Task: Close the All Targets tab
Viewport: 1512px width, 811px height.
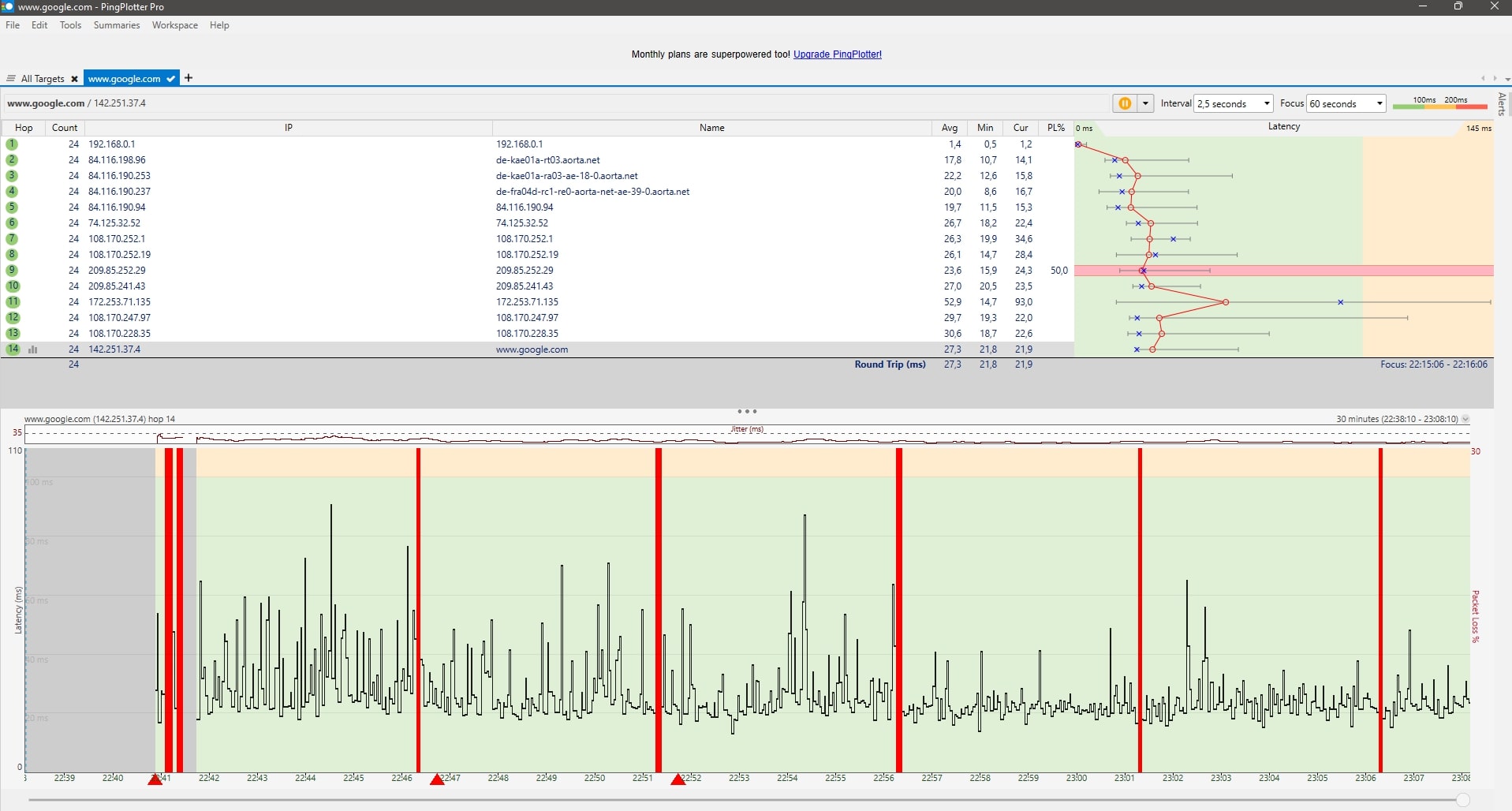Action: 74,79
